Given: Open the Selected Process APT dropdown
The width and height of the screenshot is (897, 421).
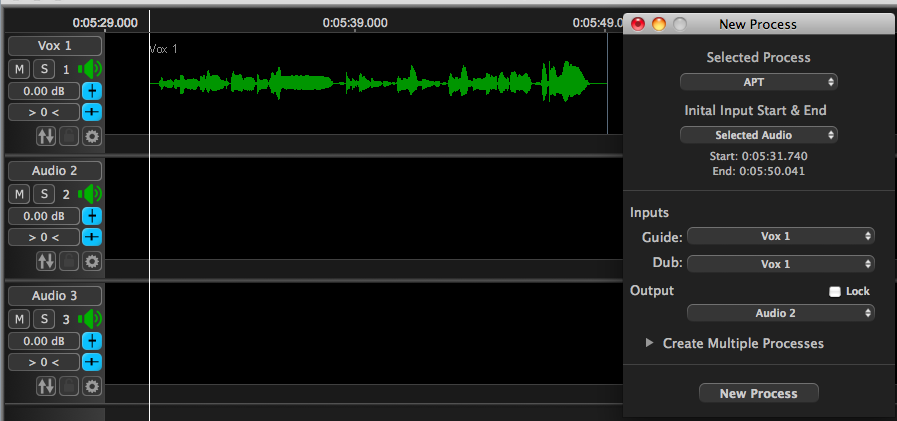Looking at the screenshot, I should [x=758, y=81].
